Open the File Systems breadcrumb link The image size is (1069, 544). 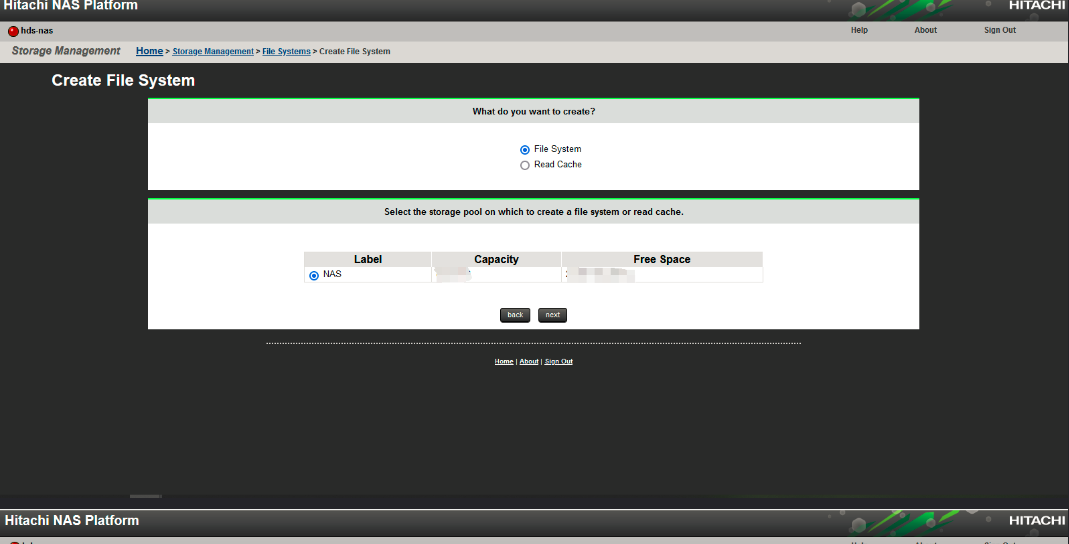tap(286, 51)
